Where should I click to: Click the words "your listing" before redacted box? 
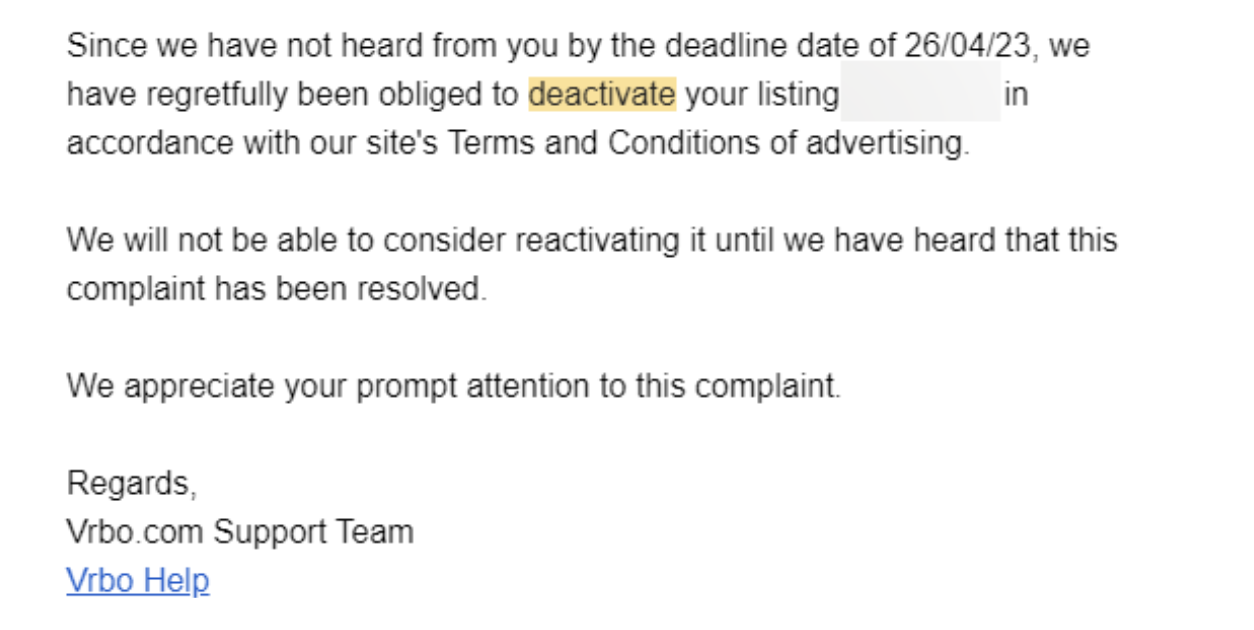tap(761, 94)
